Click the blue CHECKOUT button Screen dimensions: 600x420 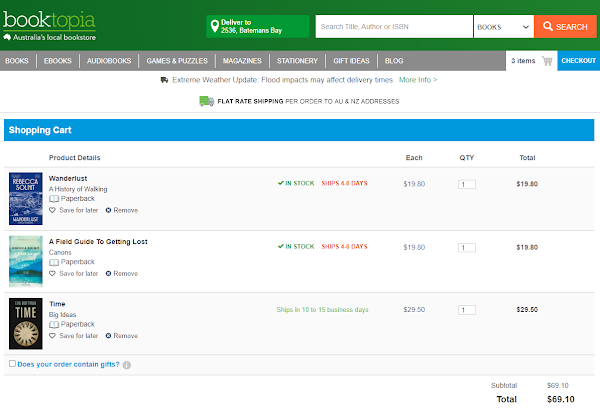(579, 60)
